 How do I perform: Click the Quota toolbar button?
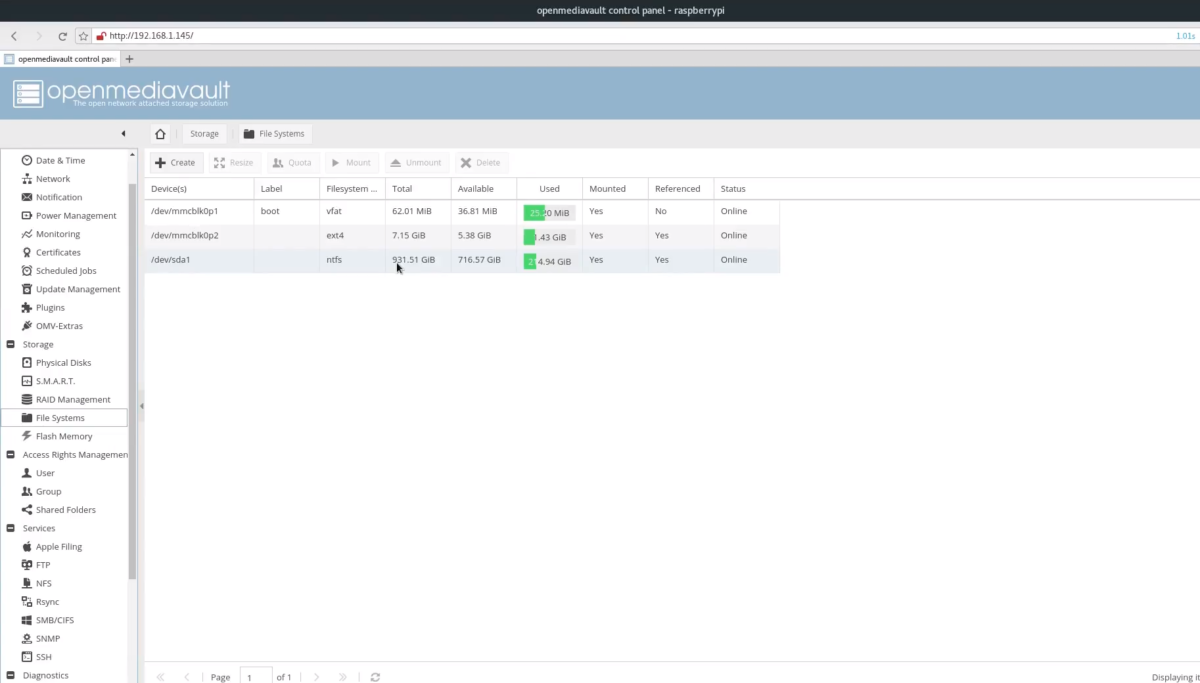coord(293,162)
